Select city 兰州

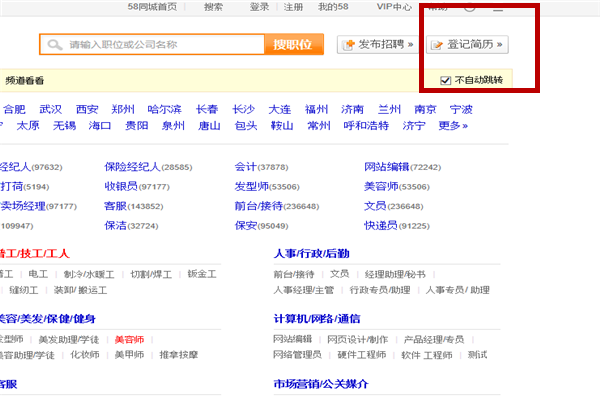coord(389,109)
